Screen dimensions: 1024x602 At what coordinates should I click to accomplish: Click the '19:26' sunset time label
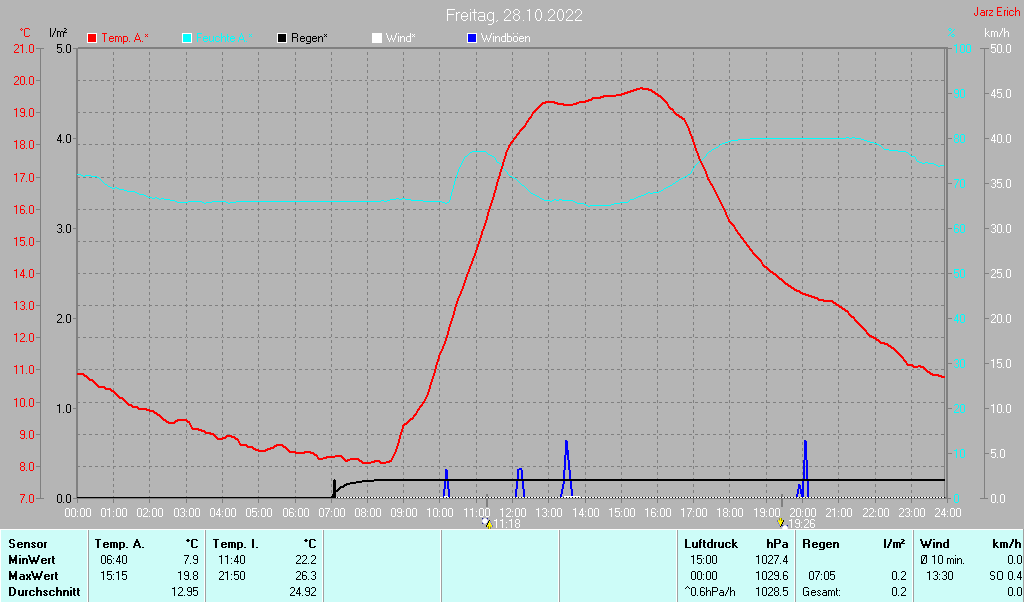pos(801,524)
